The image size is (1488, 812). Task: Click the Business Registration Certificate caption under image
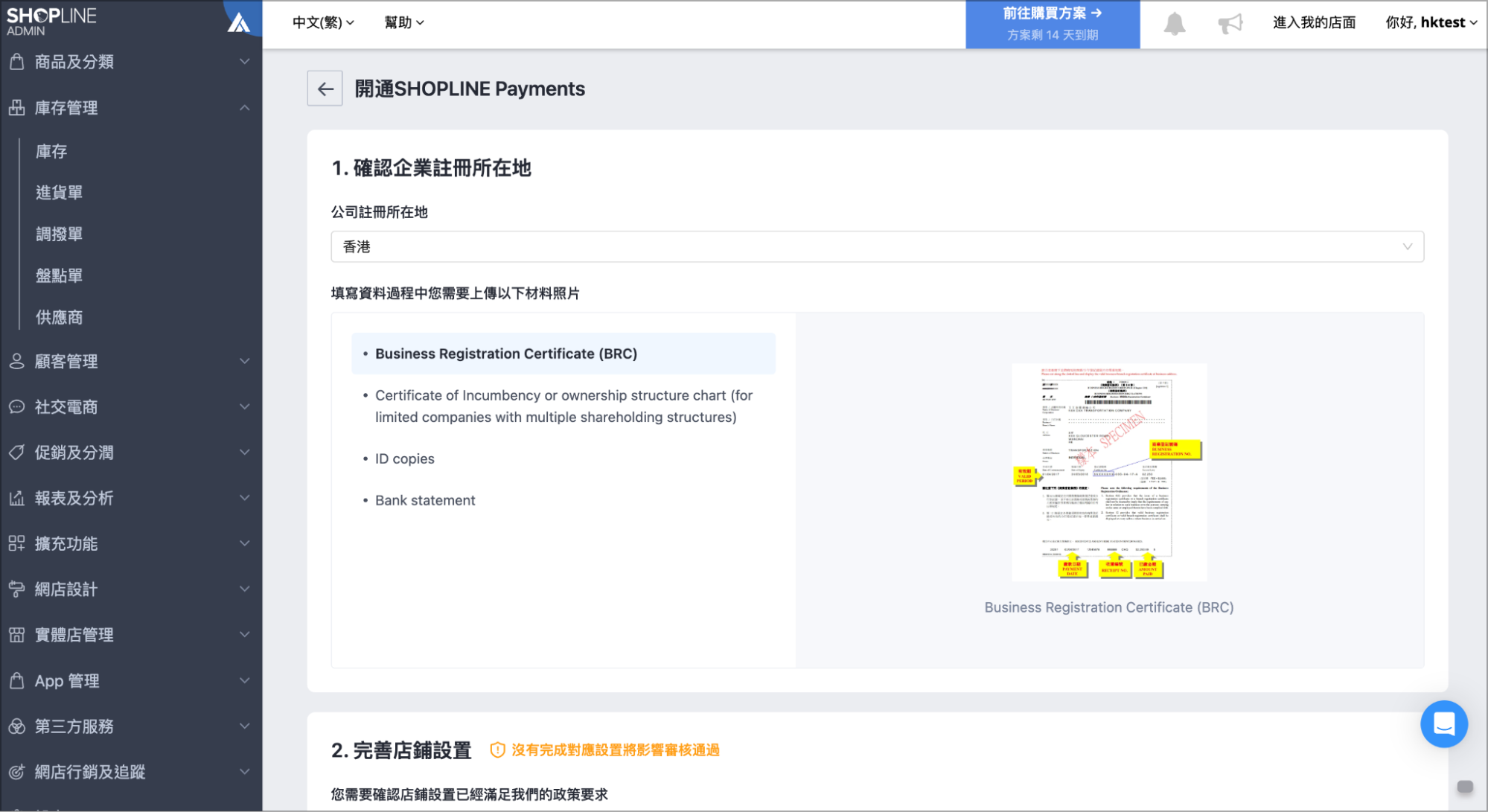[x=1108, y=607]
